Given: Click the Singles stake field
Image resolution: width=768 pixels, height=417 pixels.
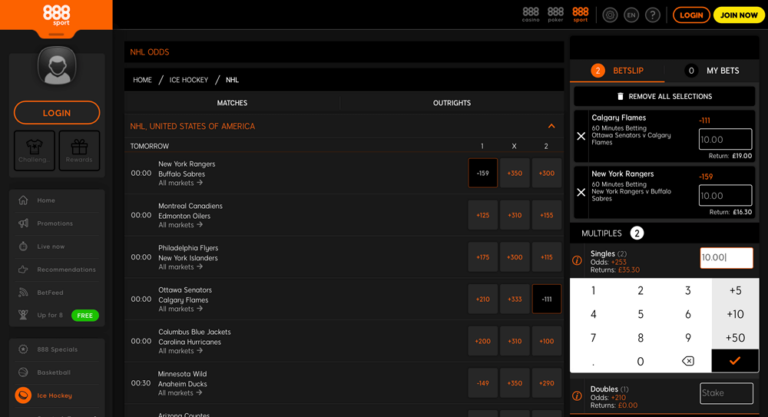Looking at the screenshot, I should coord(726,258).
